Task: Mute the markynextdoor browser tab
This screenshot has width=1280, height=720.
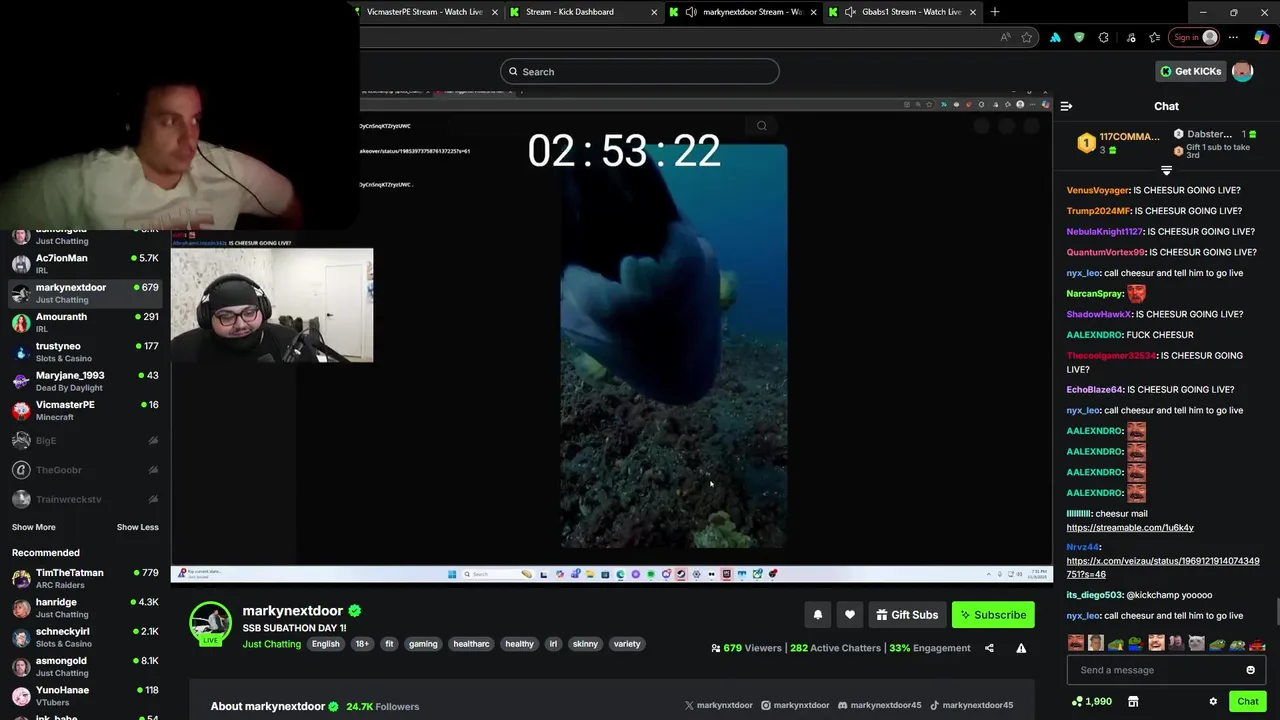Action: click(691, 12)
